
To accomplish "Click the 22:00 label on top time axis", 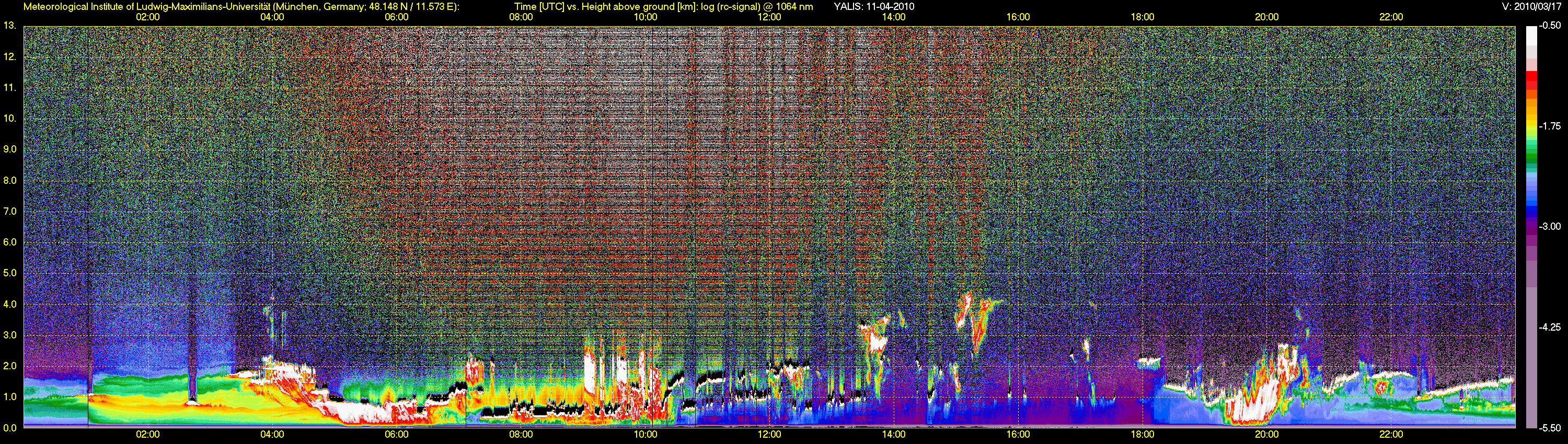I will tap(1391, 17).
